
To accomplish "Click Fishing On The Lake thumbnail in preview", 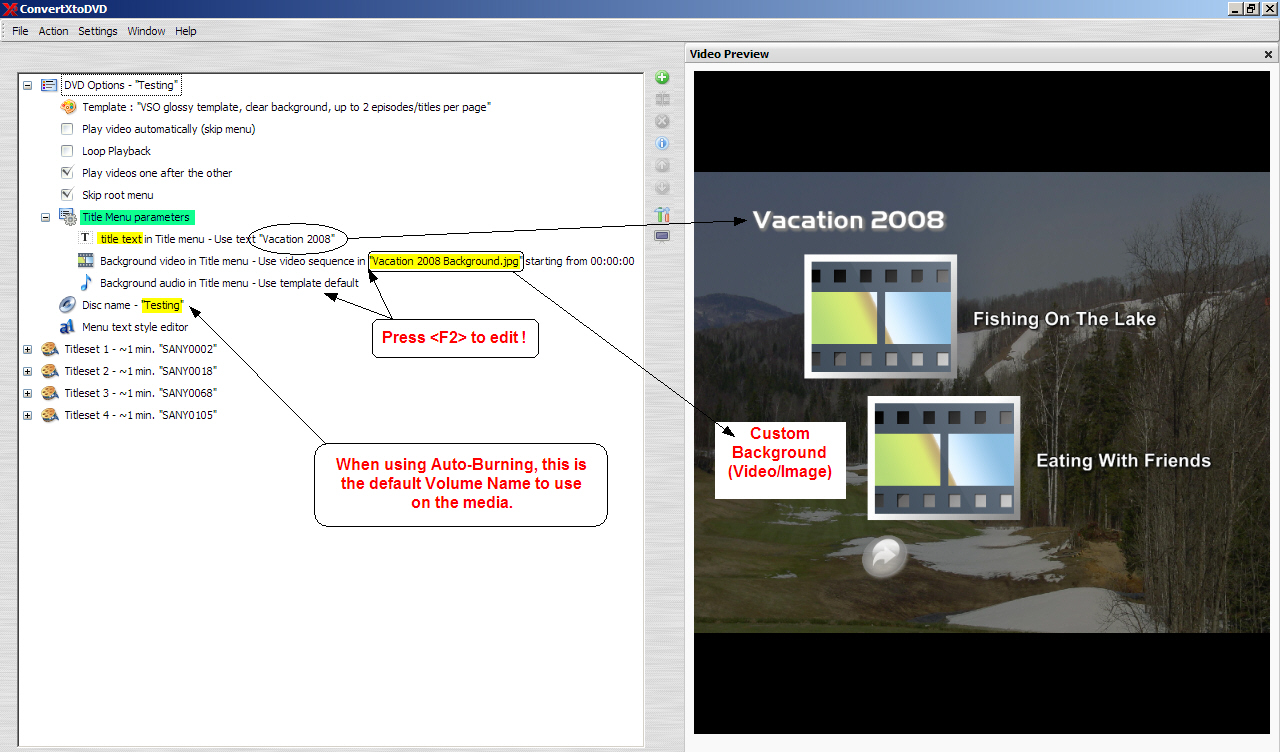I will tap(880, 316).
